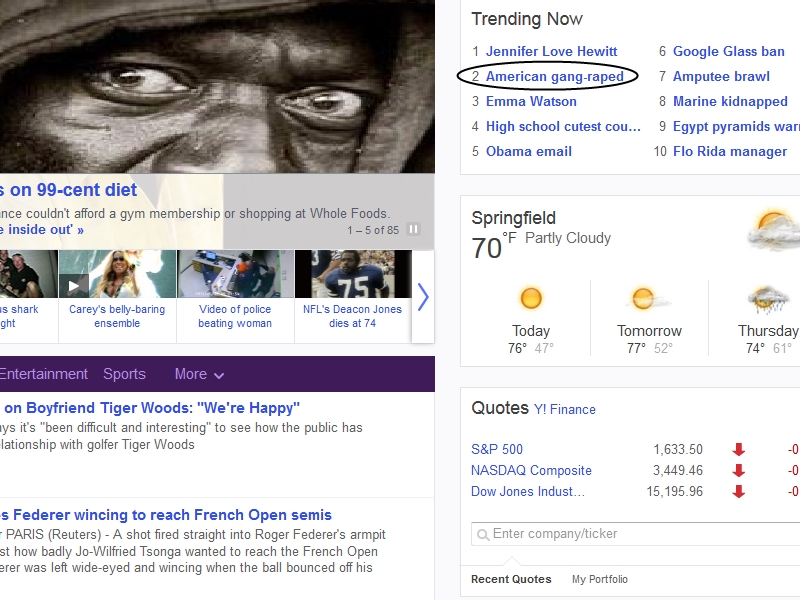Click the large Springfield weather icon
Screen dimensions: 800x600
pos(772,230)
